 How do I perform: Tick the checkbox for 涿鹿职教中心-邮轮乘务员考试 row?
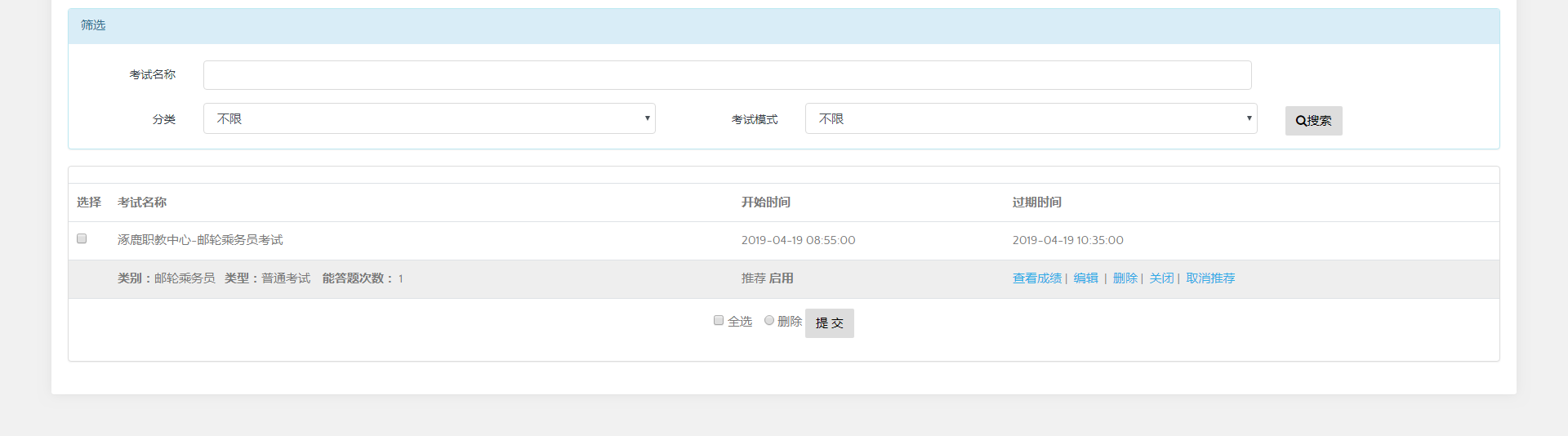tap(82, 238)
